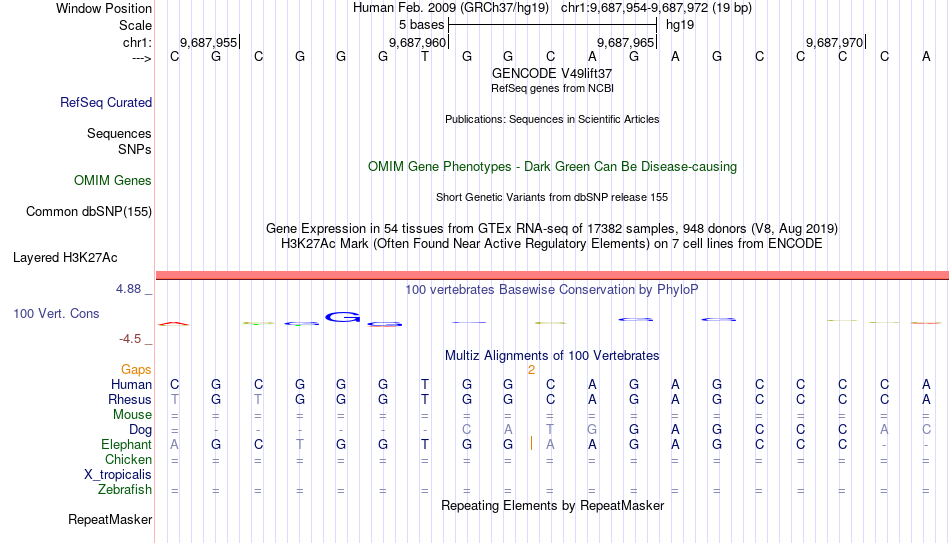Click OMIM Gene Phenotypes green title

point(552,167)
